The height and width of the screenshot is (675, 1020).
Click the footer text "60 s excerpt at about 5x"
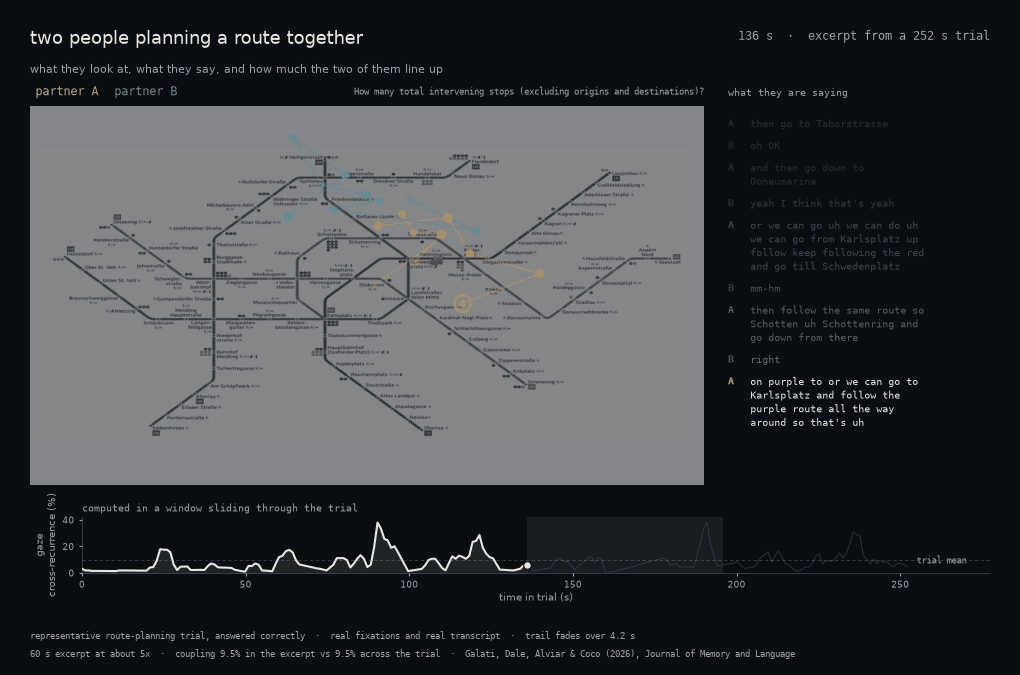90,654
